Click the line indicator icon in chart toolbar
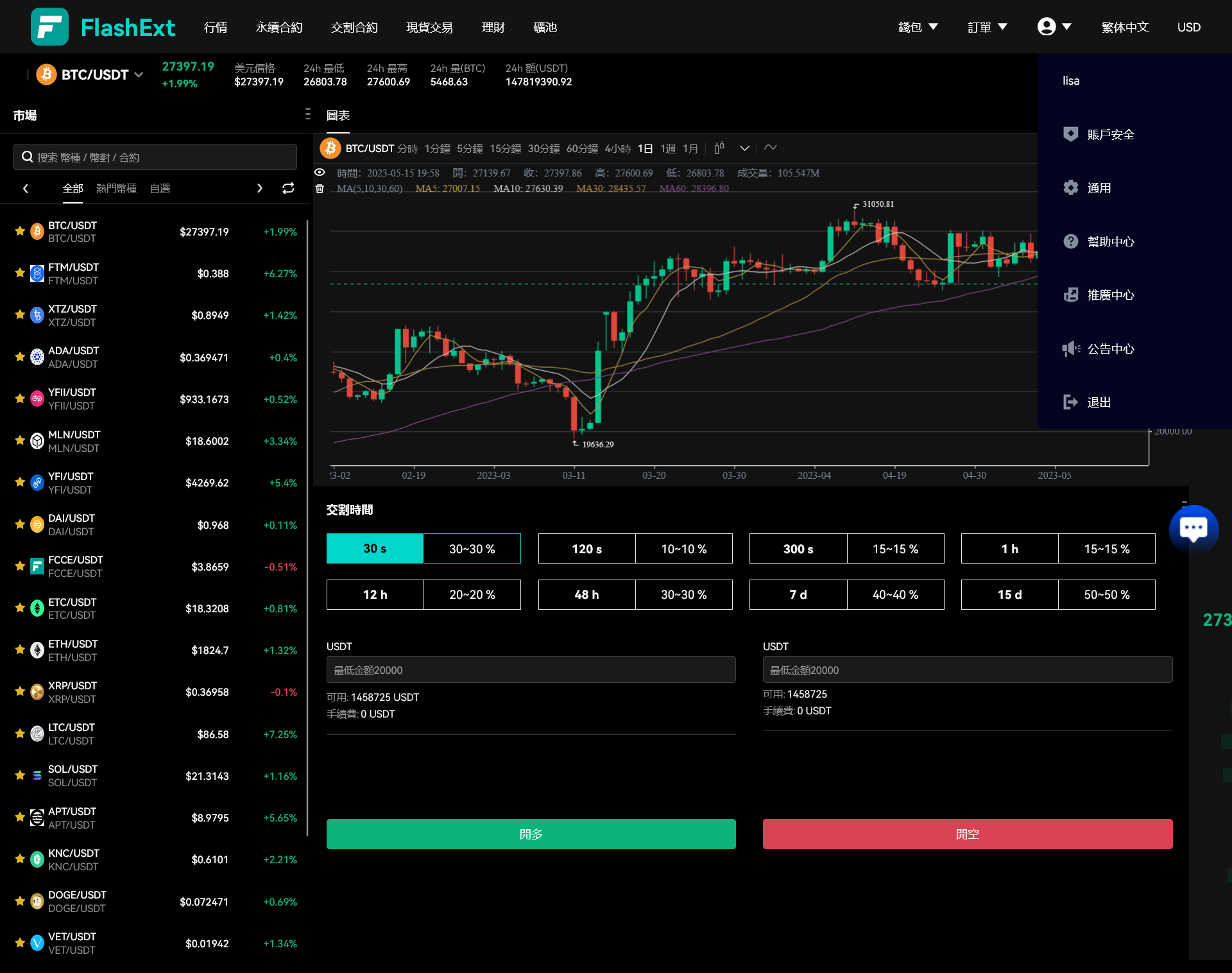 [x=771, y=148]
